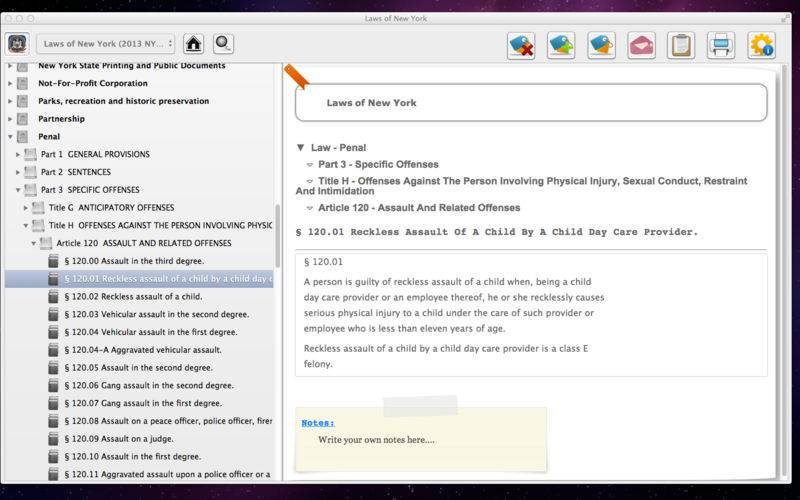Click the sidebar tree scrollbar thumb
Image resolution: width=800 pixels, height=500 pixels.
pos(278,236)
